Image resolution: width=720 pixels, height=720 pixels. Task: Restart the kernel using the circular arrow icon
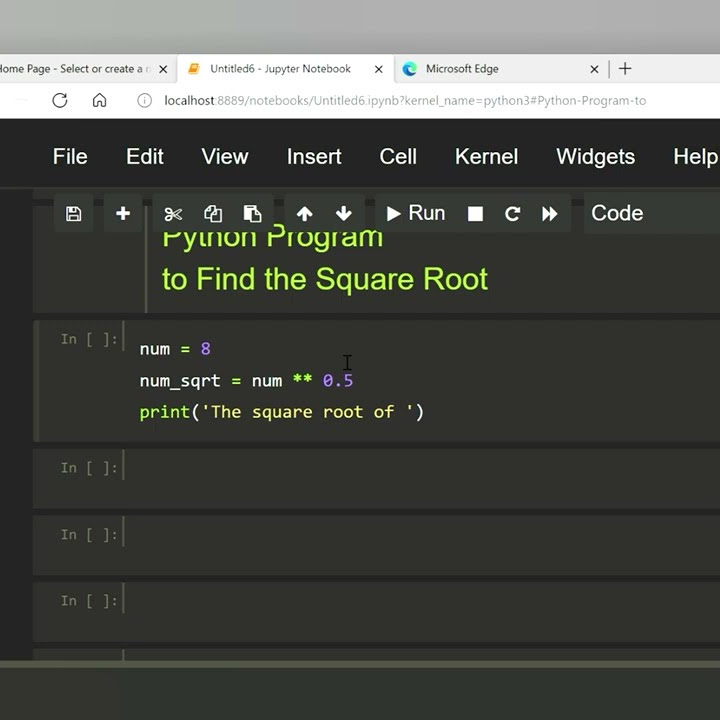(x=512, y=214)
